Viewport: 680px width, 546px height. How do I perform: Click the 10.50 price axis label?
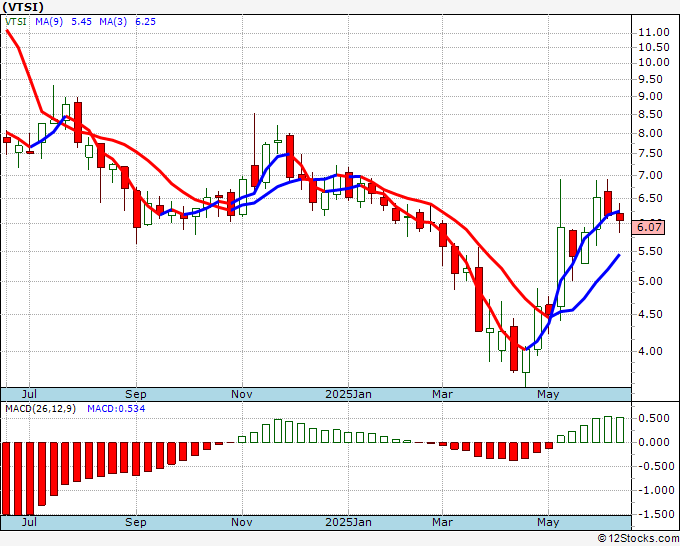pyautogui.click(x=654, y=47)
